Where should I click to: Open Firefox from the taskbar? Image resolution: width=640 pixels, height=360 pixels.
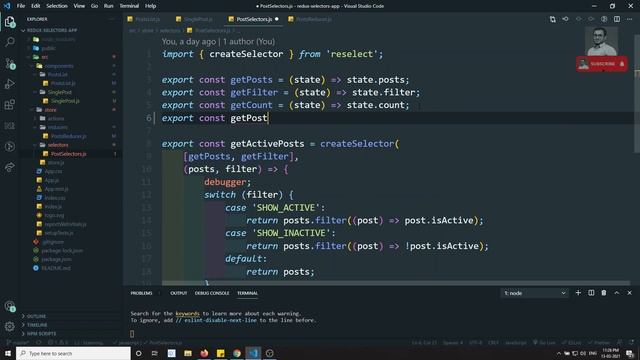pyautogui.click(x=204, y=353)
